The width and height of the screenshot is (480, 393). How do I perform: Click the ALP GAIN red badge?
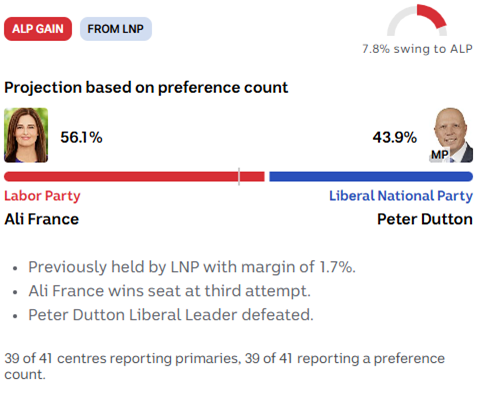pyautogui.click(x=38, y=29)
